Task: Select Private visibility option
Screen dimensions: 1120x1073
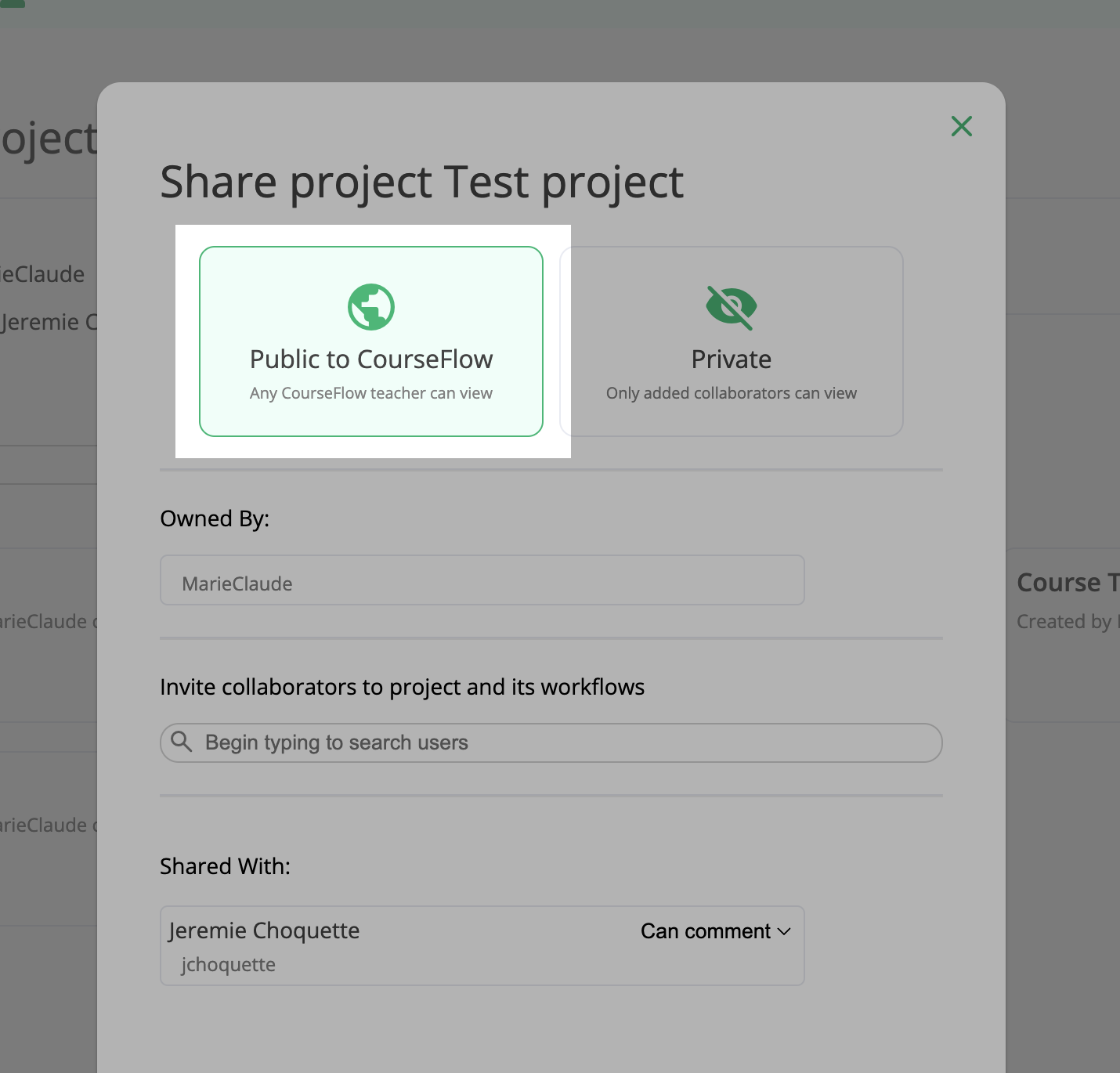Action: [732, 341]
